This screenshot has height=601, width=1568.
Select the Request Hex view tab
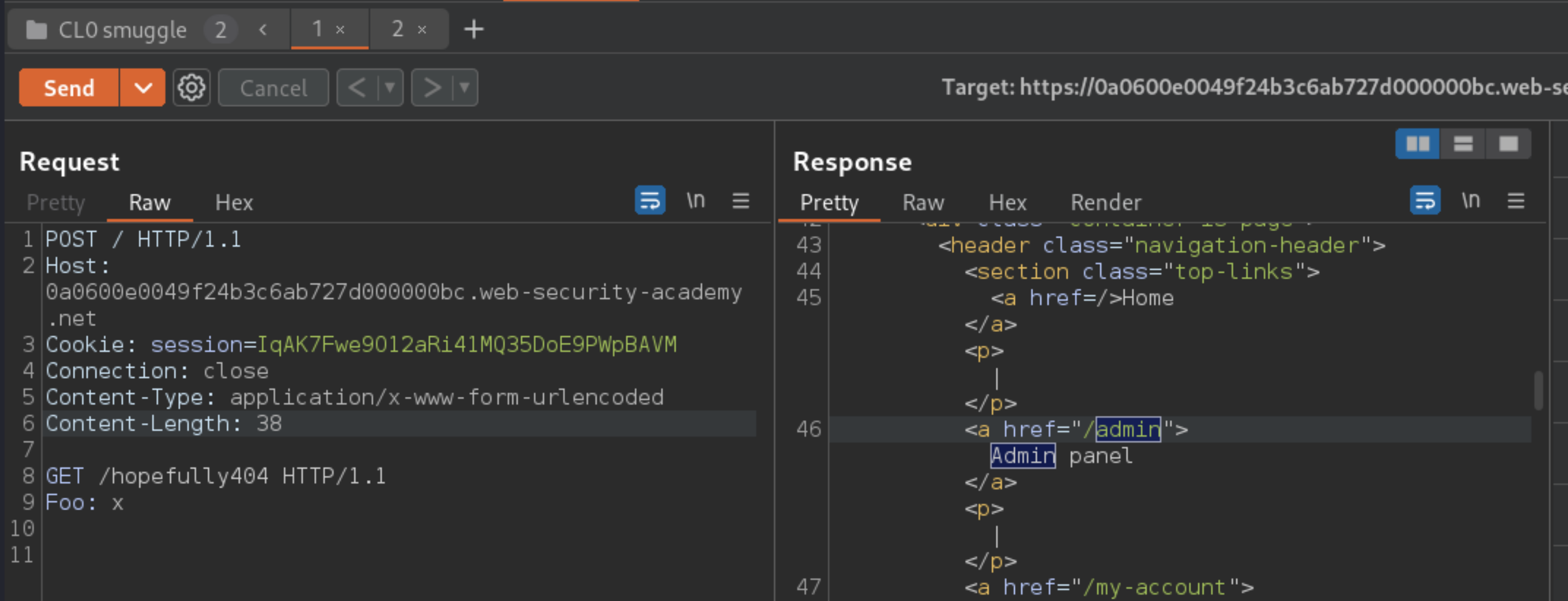[234, 203]
